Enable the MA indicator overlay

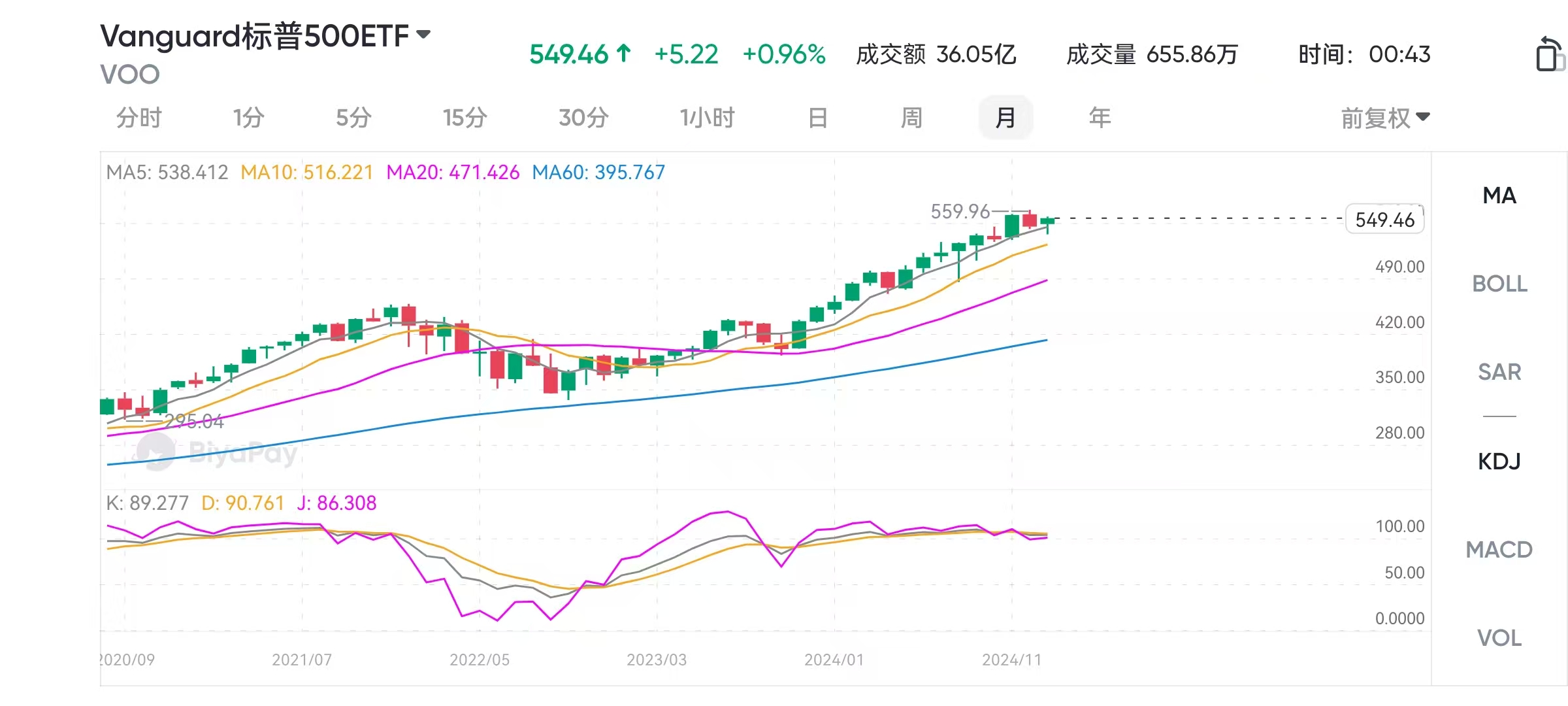pyautogui.click(x=1499, y=195)
